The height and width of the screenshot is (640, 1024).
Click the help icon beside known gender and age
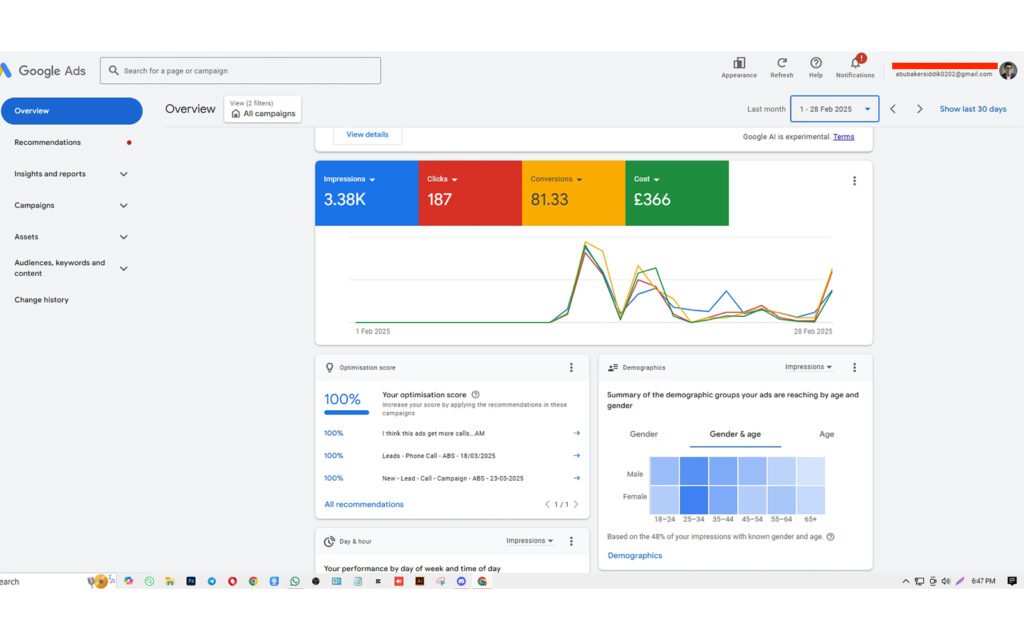(x=831, y=537)
